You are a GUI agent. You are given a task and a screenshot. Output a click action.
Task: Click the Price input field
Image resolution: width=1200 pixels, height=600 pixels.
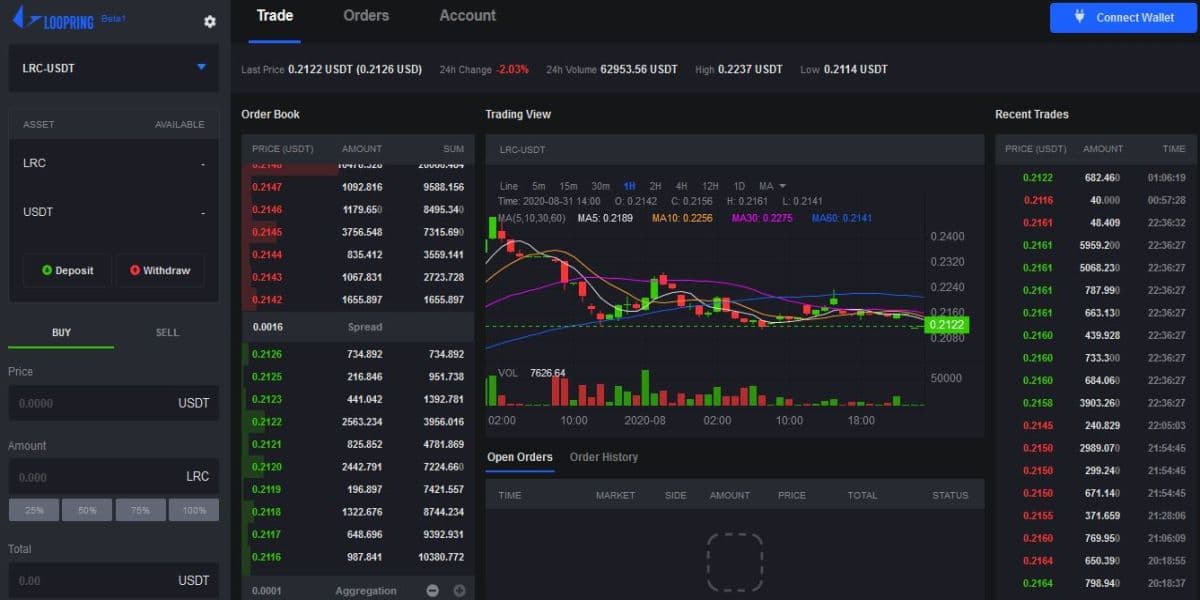pyautogui.click(x=90, y=403)
